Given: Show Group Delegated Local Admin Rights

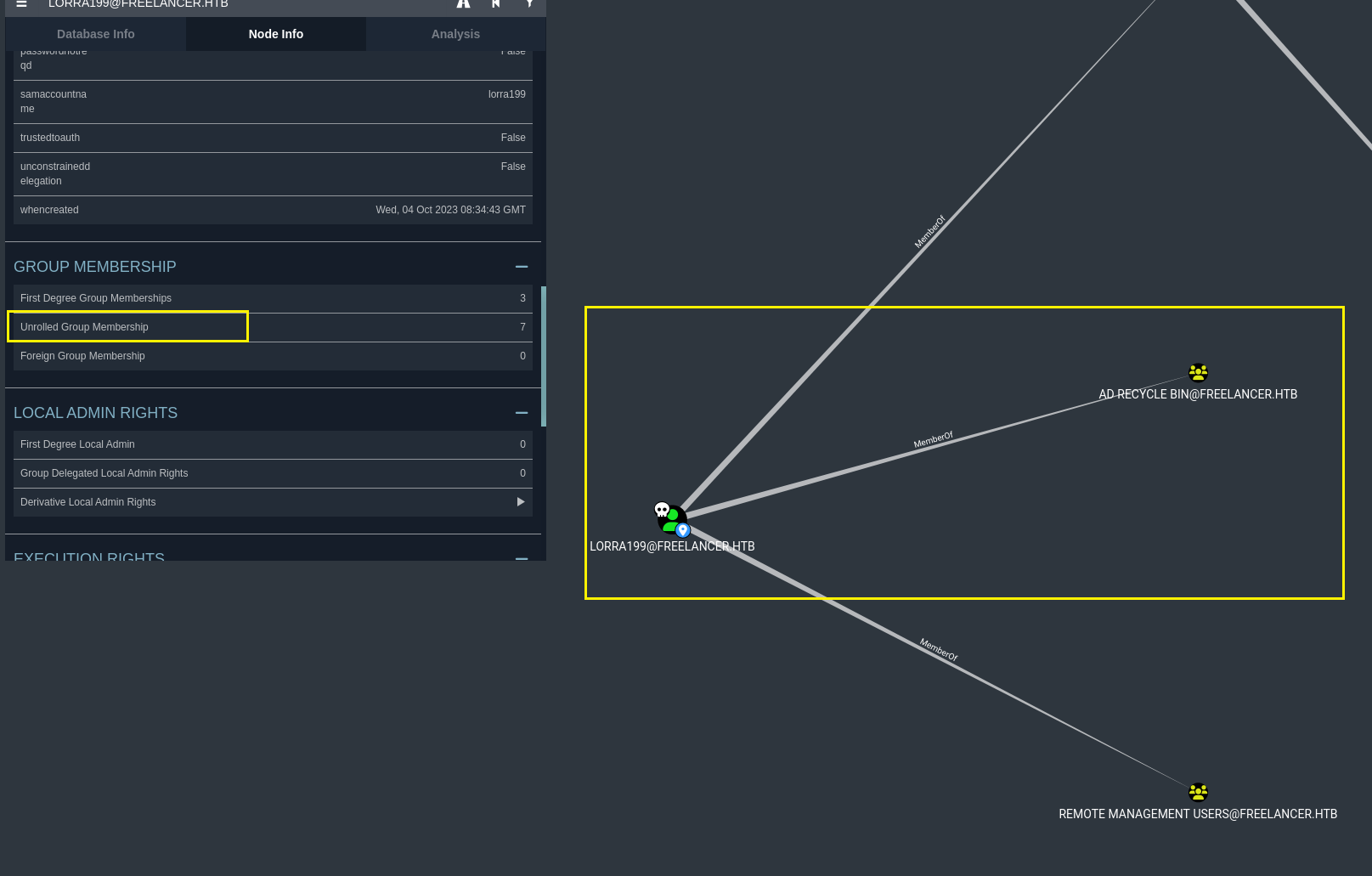Looking at the screenshot, I should coord(273,473).
